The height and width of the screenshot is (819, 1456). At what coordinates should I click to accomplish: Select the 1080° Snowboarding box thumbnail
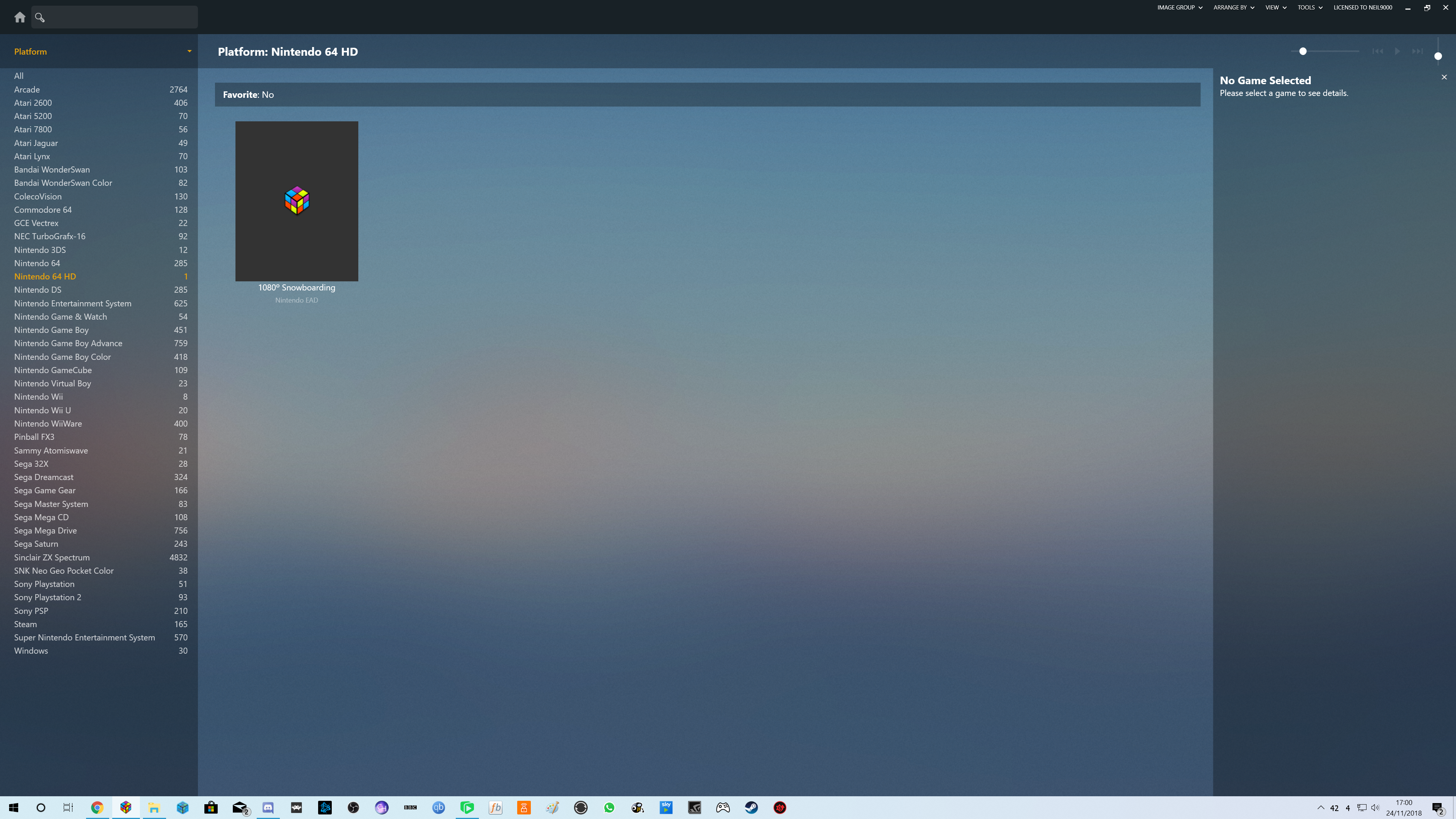(297, 201)
